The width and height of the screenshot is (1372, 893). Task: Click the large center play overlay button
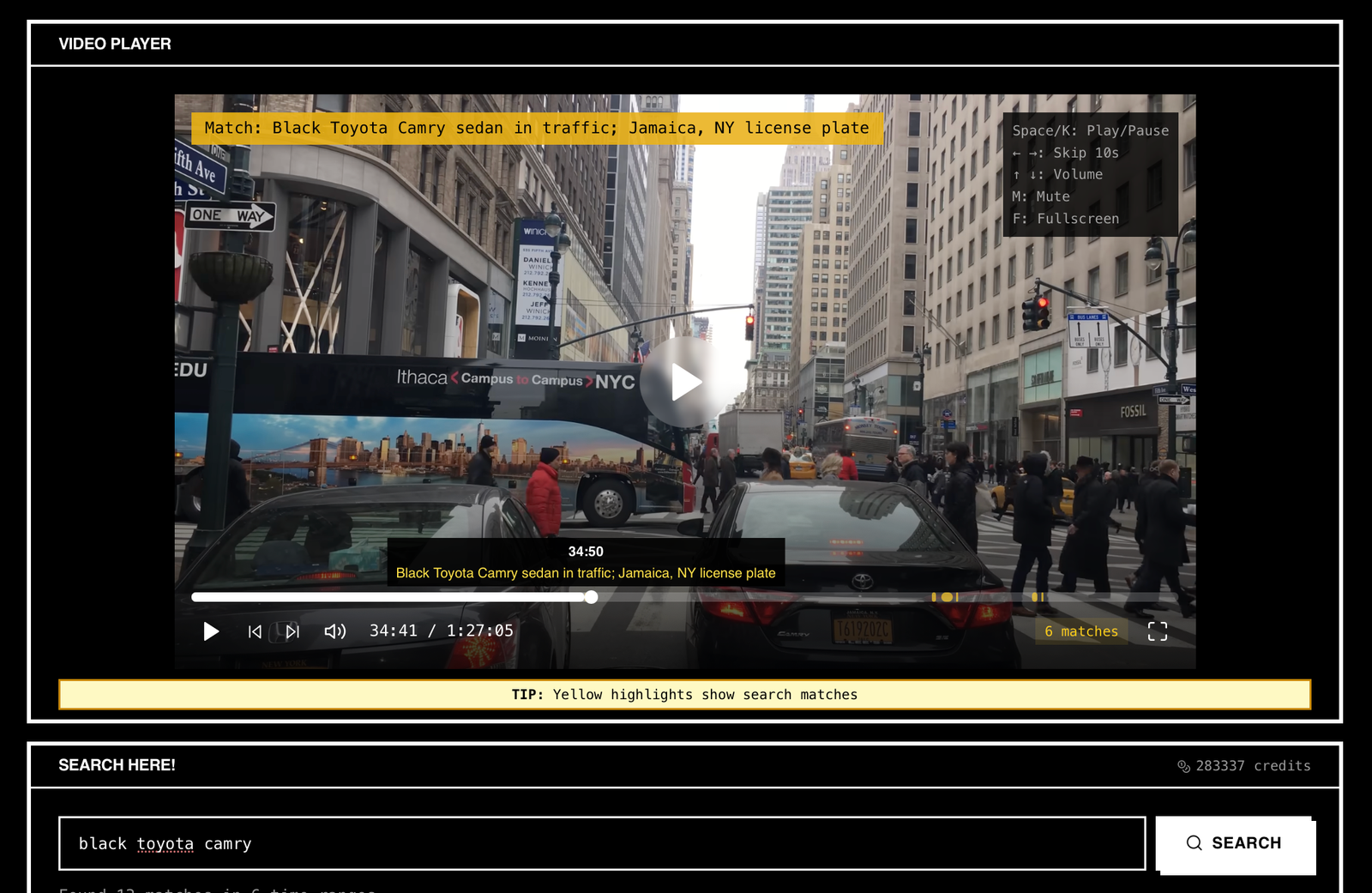coord(683,382)
